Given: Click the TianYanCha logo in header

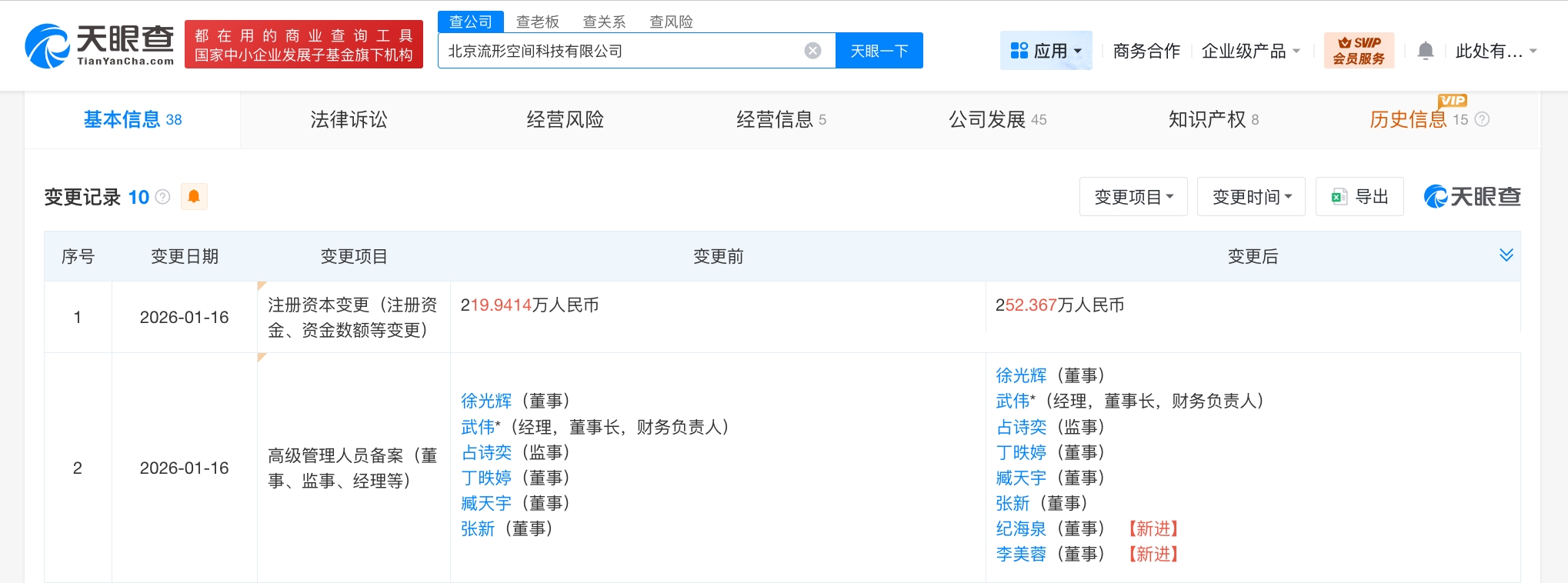Looking at the screenshot, I should (x=99, y=45).
